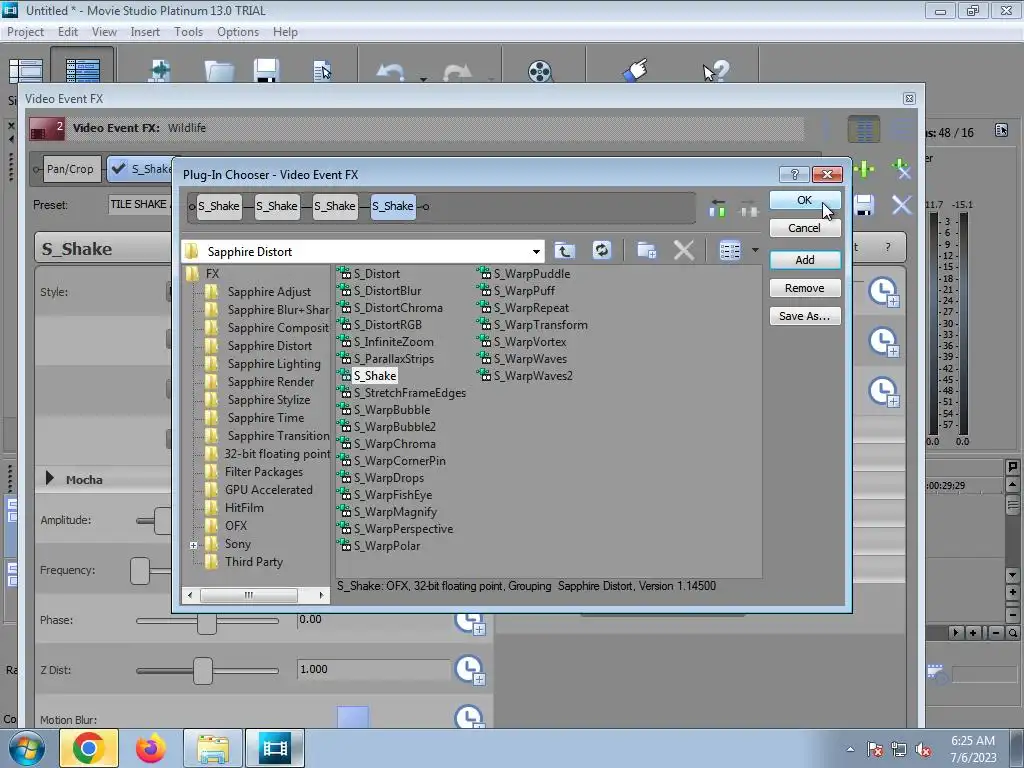Click the Z Dist slider handle

pos(203,671)
